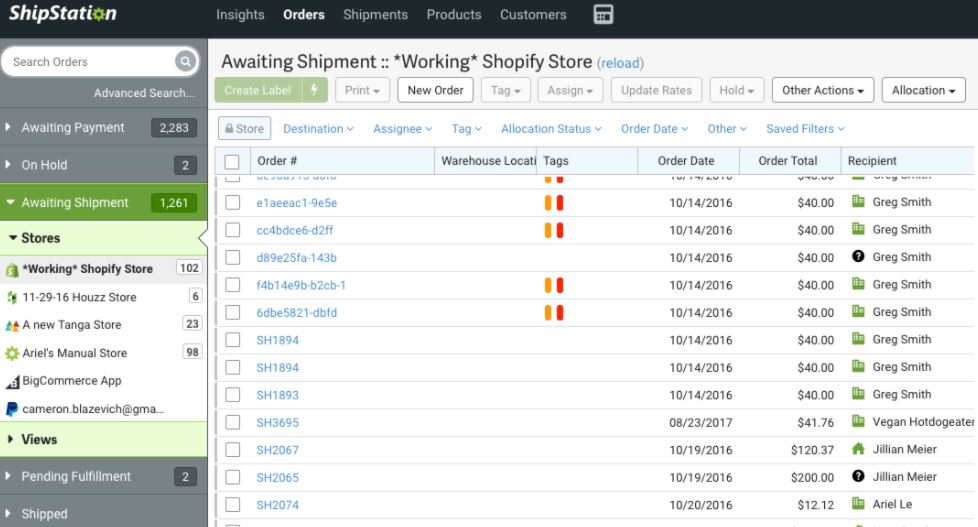The height and width of the screenshot is (527, 978).
Task: Open the calculator icon in top navigation
Action: coord(603,14)
